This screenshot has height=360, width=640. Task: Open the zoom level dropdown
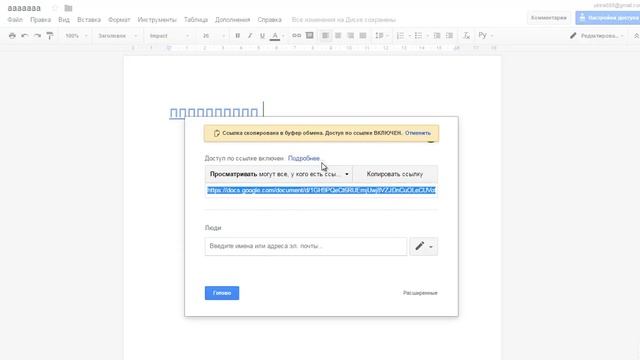coord(76,36)
